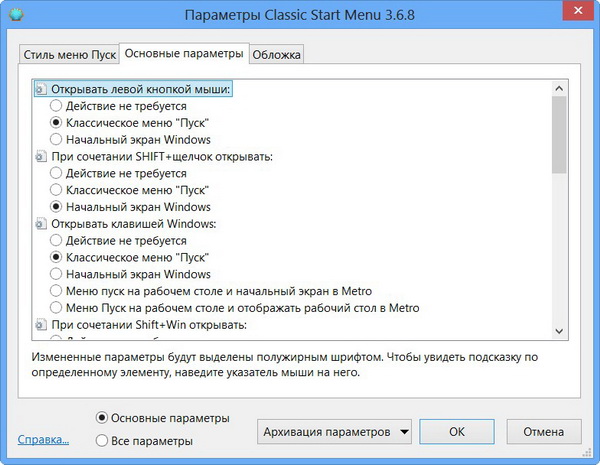Viewport: 600px width, 465px height.
Task: Click icon beside 'При сочетании Shift+Win открывать'
Action: click(40, 324)
